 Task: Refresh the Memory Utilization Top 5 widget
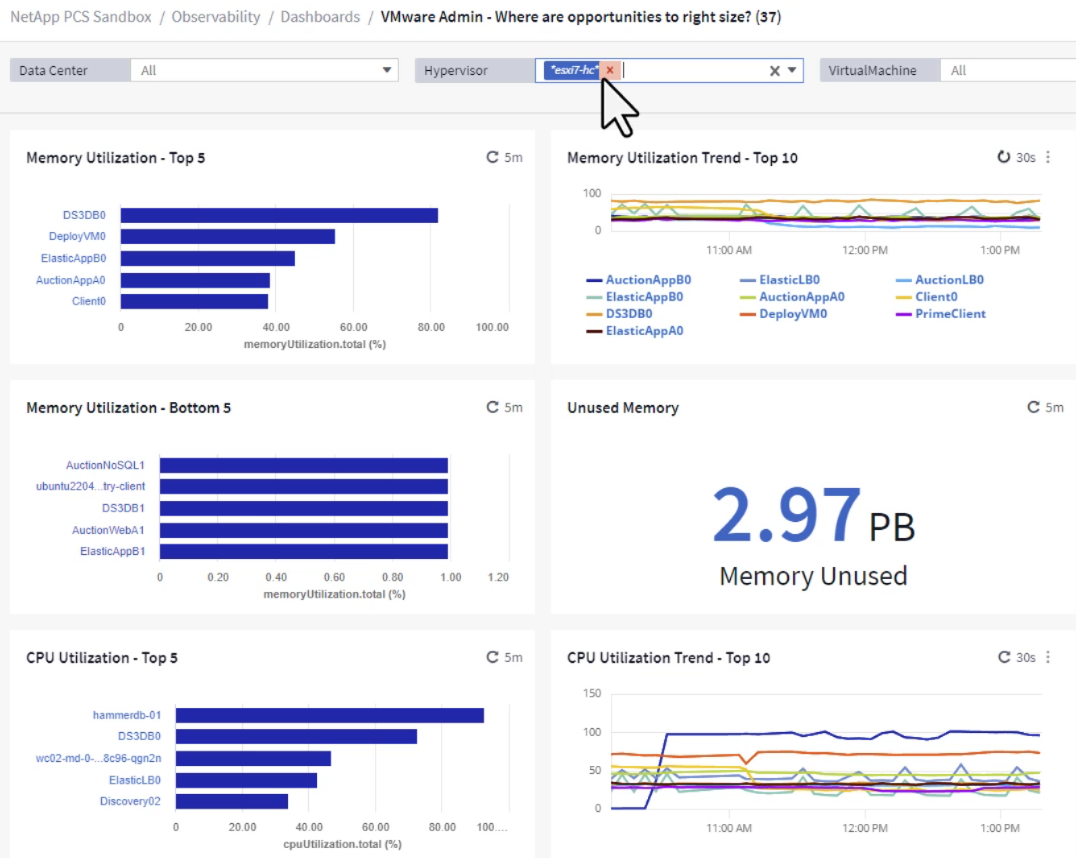pos(492,157)
